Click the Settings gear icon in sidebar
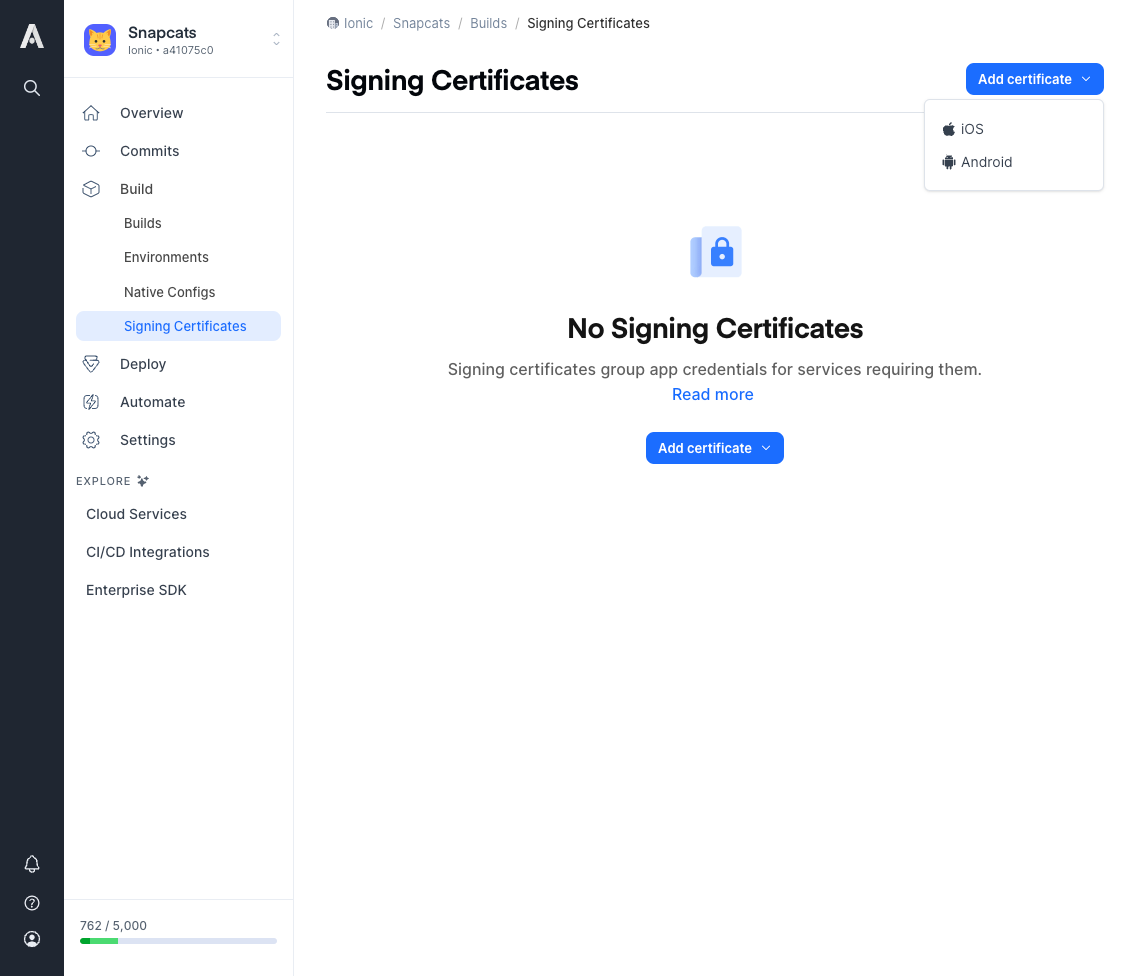Image resolution: width=1136 pixels, height=976 pixels. [x=91, y=440]
